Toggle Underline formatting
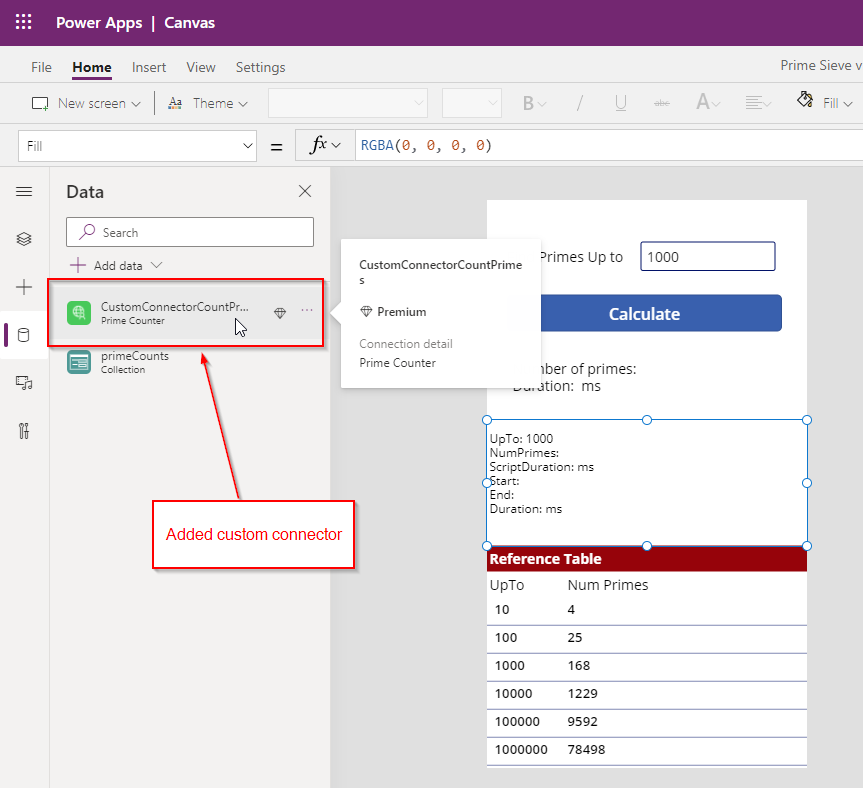This screenshot has height=788, width=863. click(x=621, y=103)
